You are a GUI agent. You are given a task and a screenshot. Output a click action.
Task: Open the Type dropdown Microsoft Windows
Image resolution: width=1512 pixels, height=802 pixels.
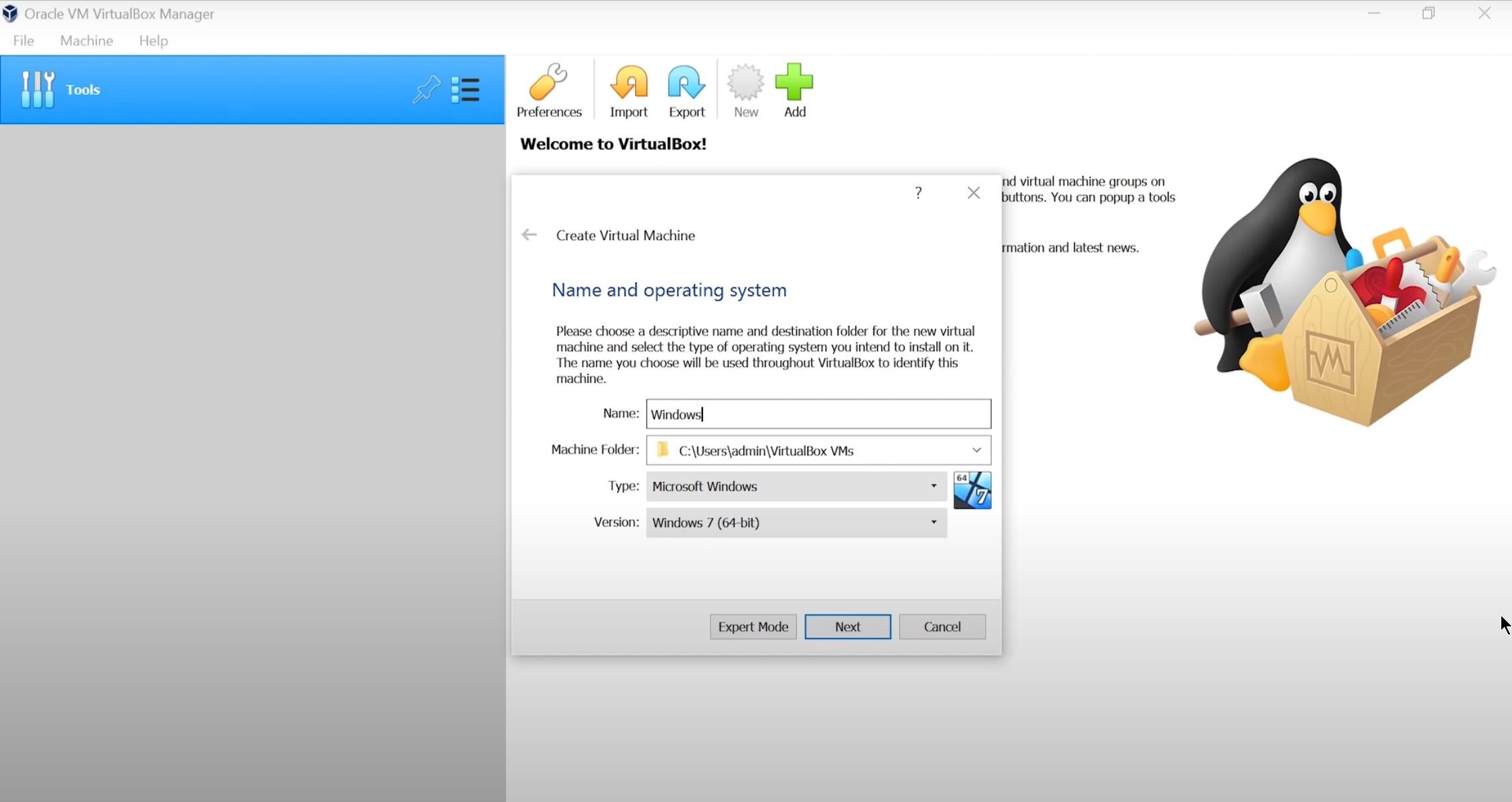[796, 486]
